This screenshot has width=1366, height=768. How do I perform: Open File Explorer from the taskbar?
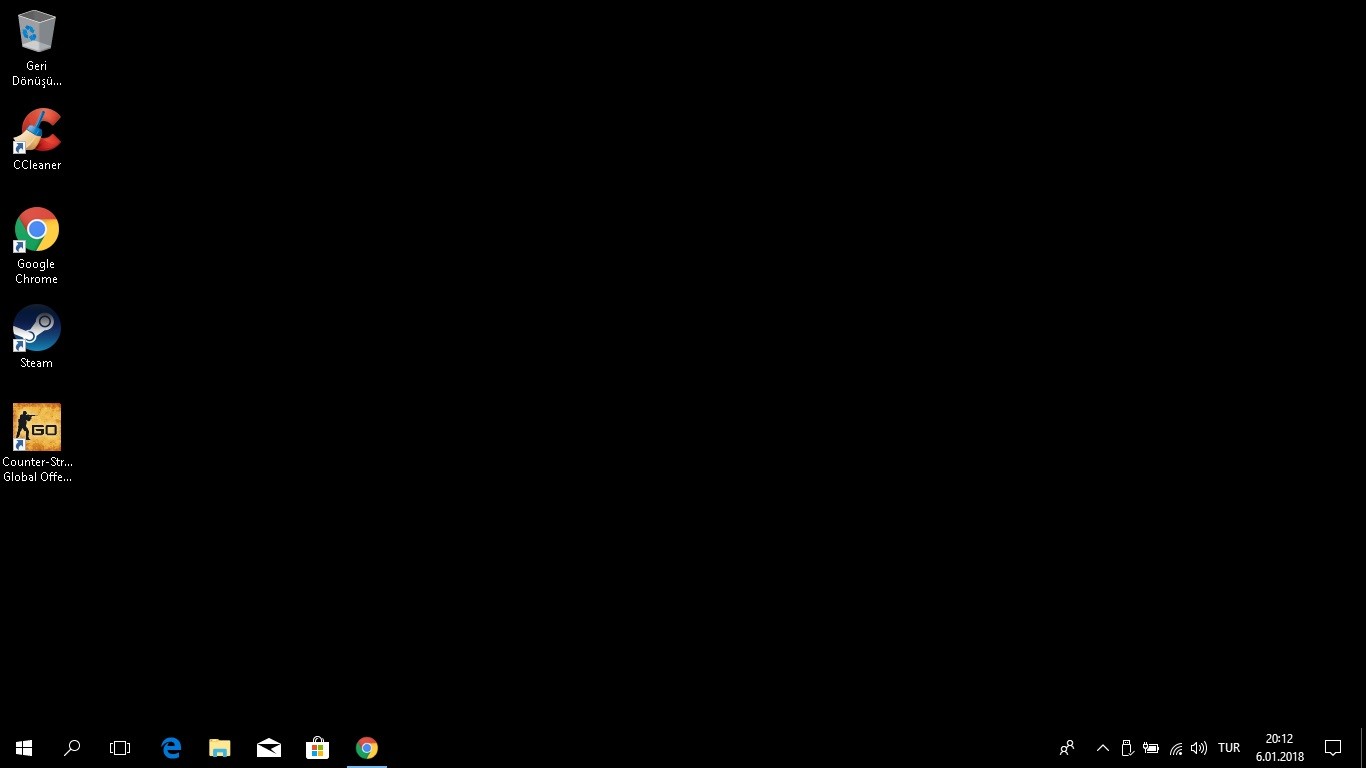[220, 748]
